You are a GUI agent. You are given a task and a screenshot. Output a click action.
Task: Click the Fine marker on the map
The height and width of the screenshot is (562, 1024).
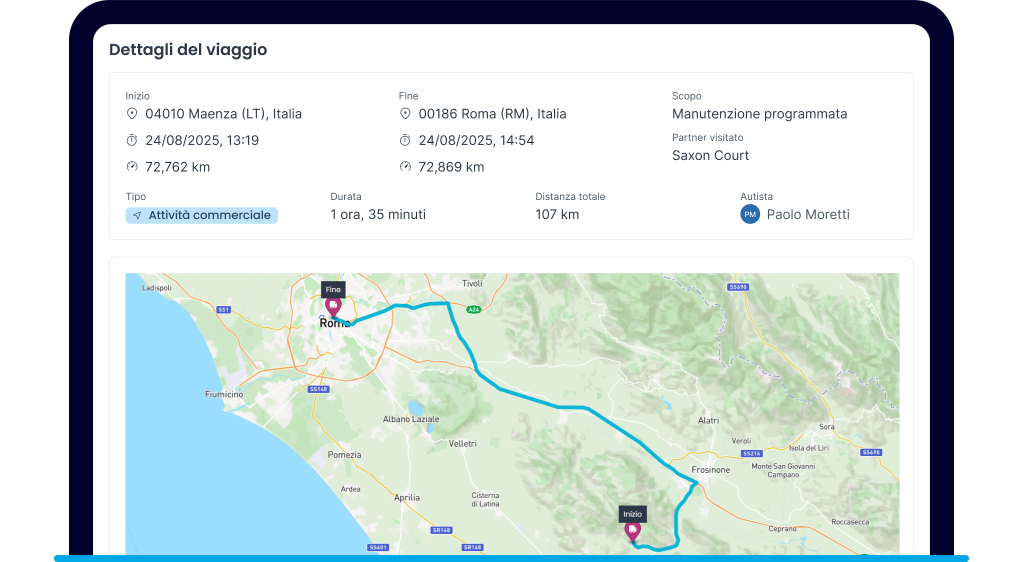[x=333, y=306]
